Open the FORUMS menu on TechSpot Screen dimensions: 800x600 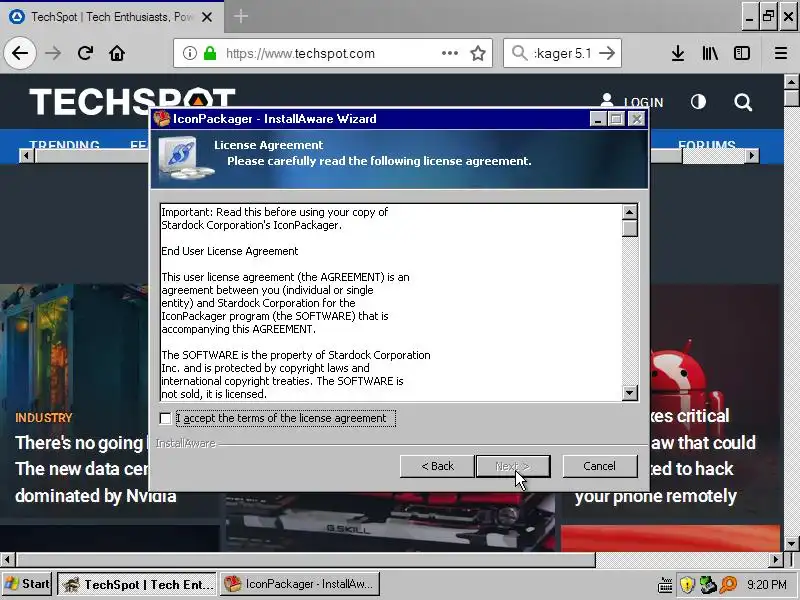[x=707, y=145]
